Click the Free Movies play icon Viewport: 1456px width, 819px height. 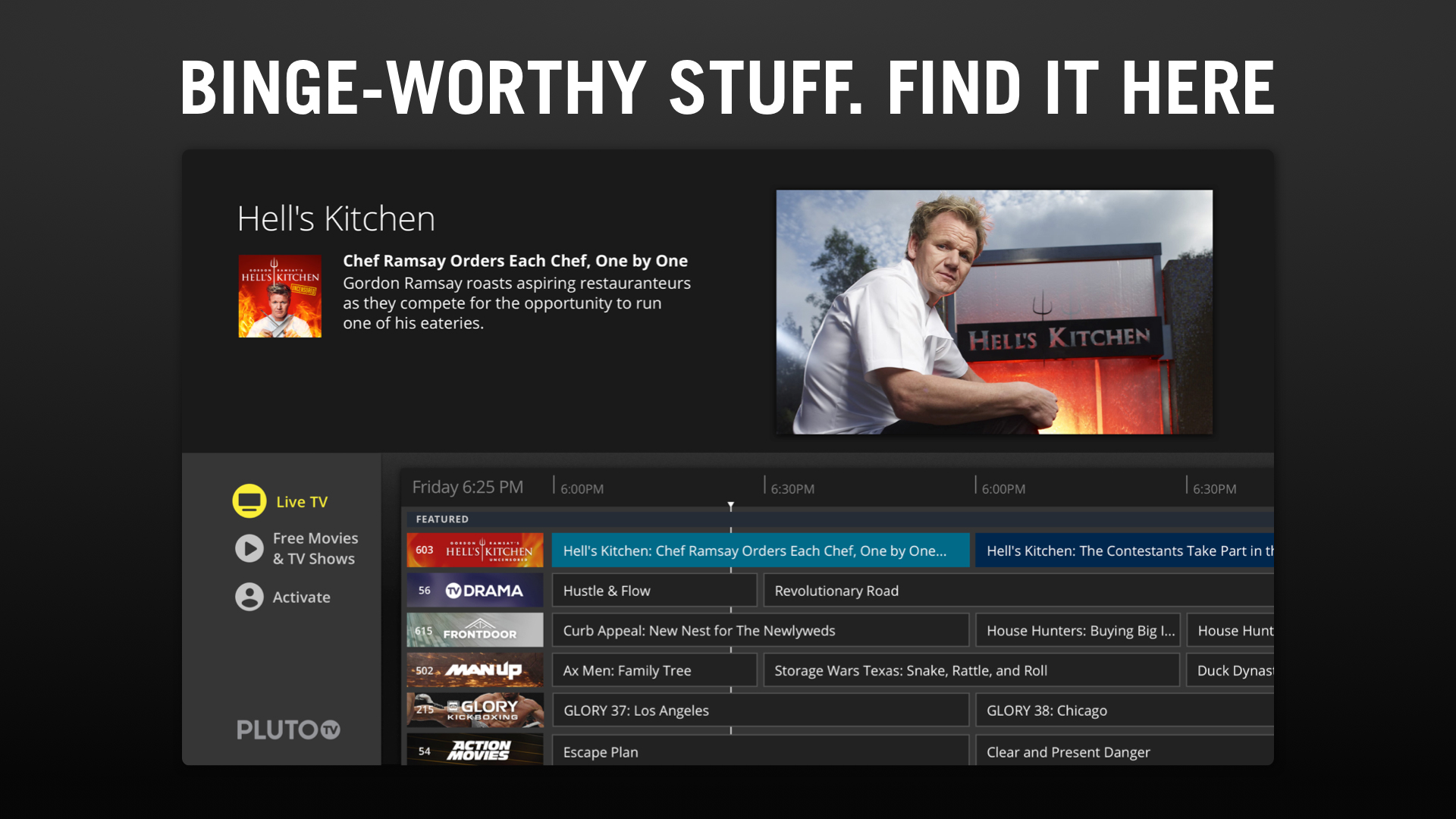point(249,548)
